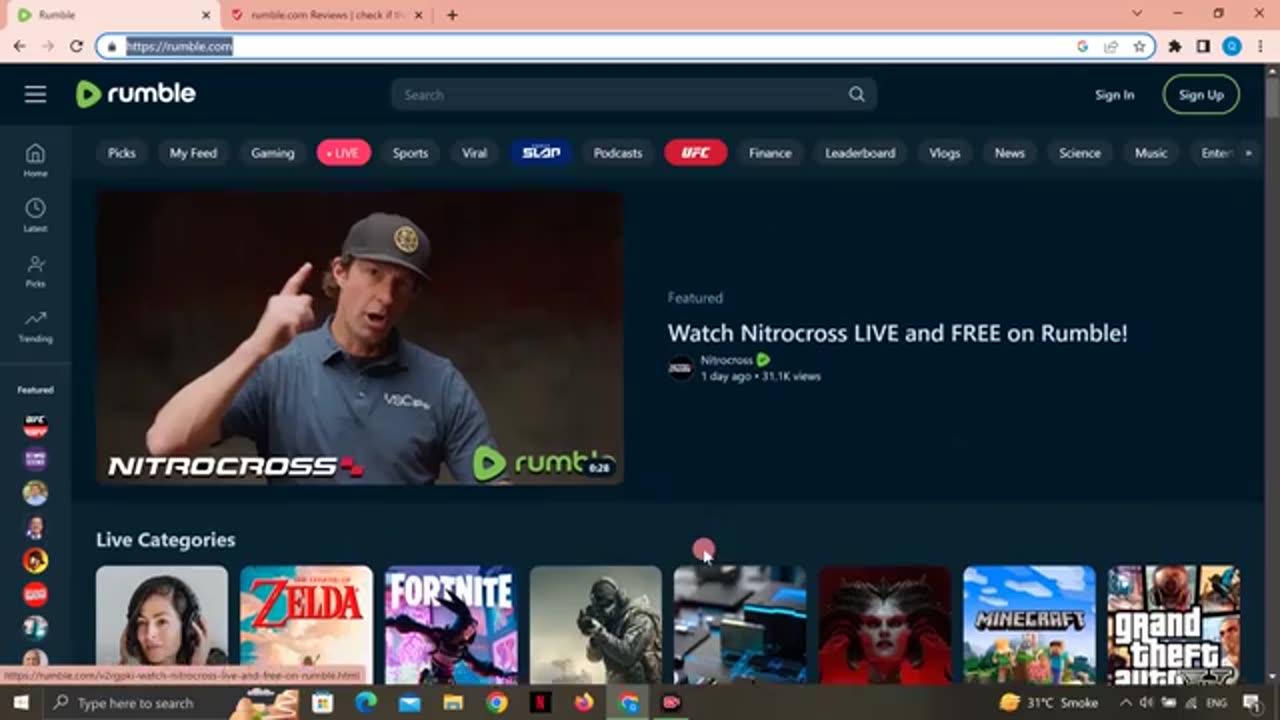The height and width of the screenshot is (720, 1280).
Task: Select the Music category
Action: [x=1151, y=153]
